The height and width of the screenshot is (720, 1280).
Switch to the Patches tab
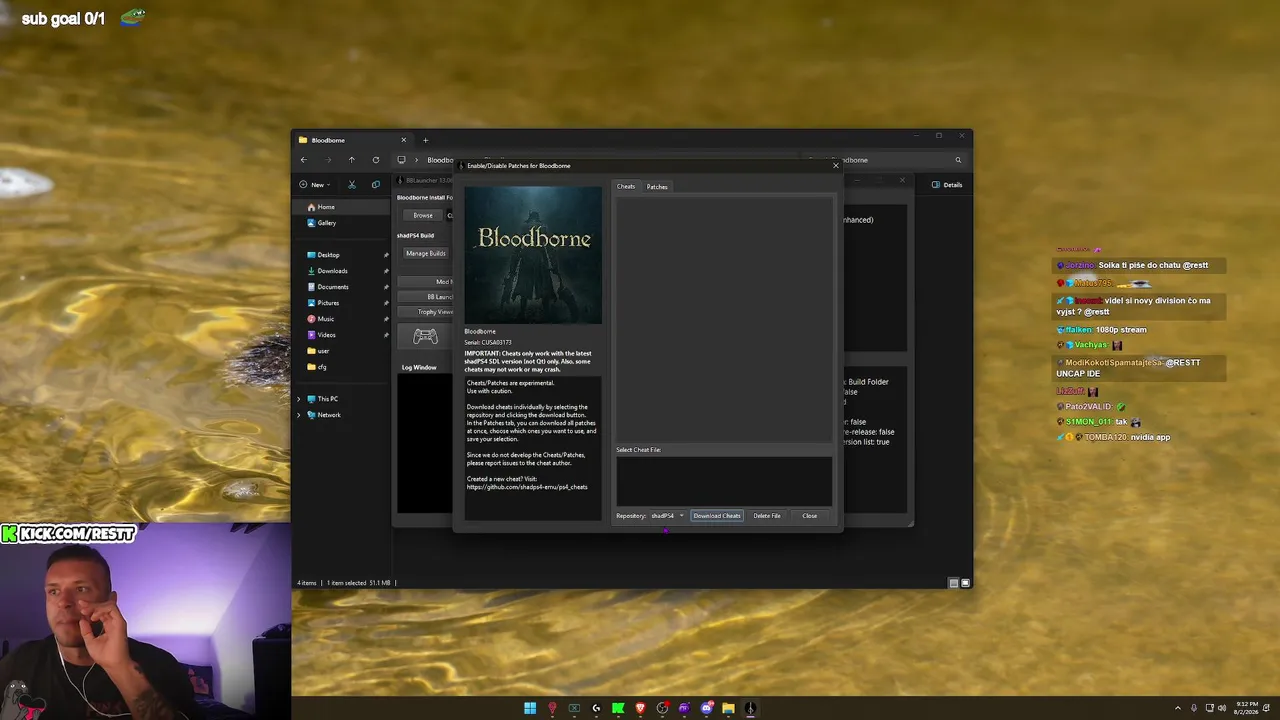(x=657, y=187)
